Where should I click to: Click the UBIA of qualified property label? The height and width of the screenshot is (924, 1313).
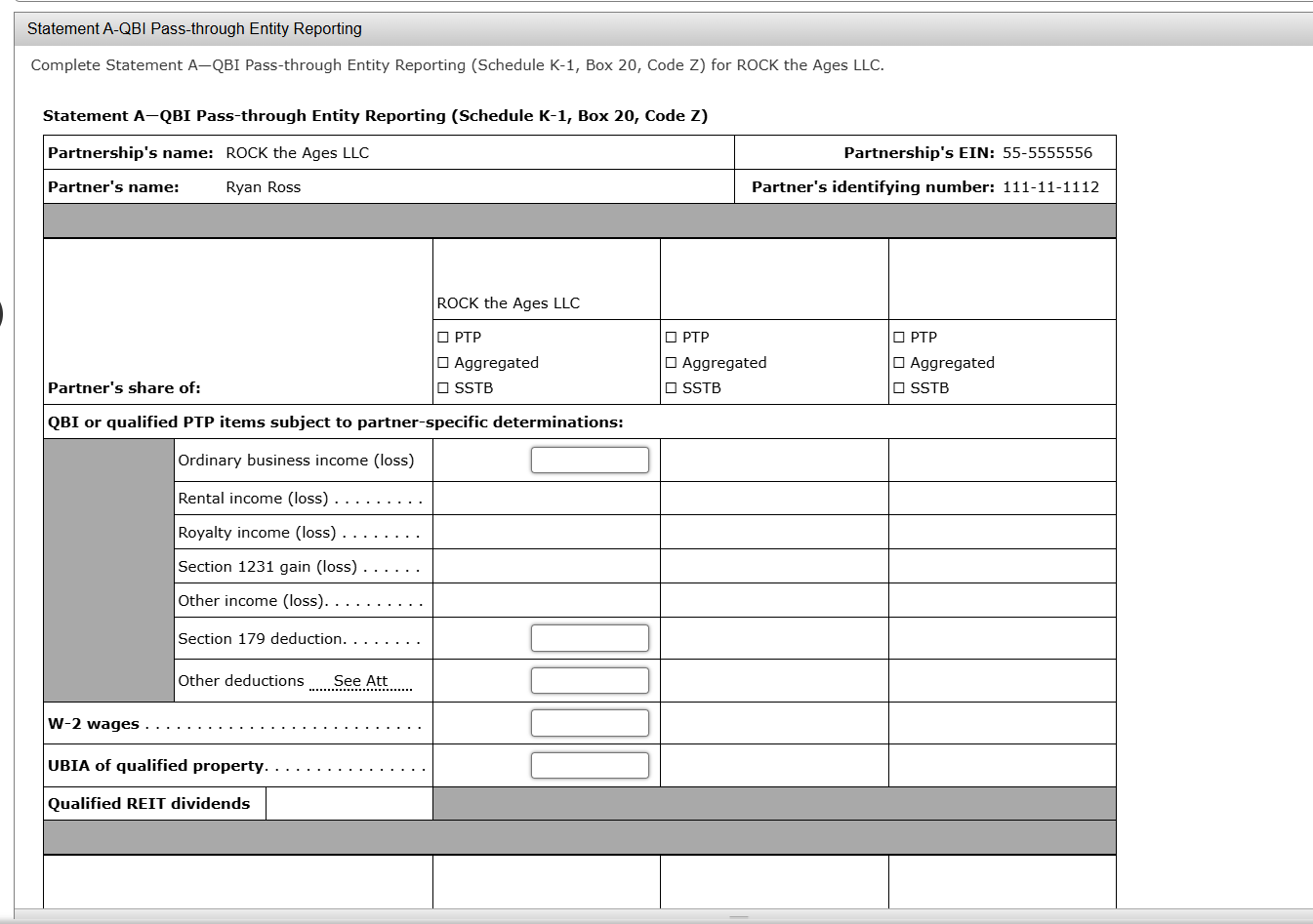click(x=156, y=766)
